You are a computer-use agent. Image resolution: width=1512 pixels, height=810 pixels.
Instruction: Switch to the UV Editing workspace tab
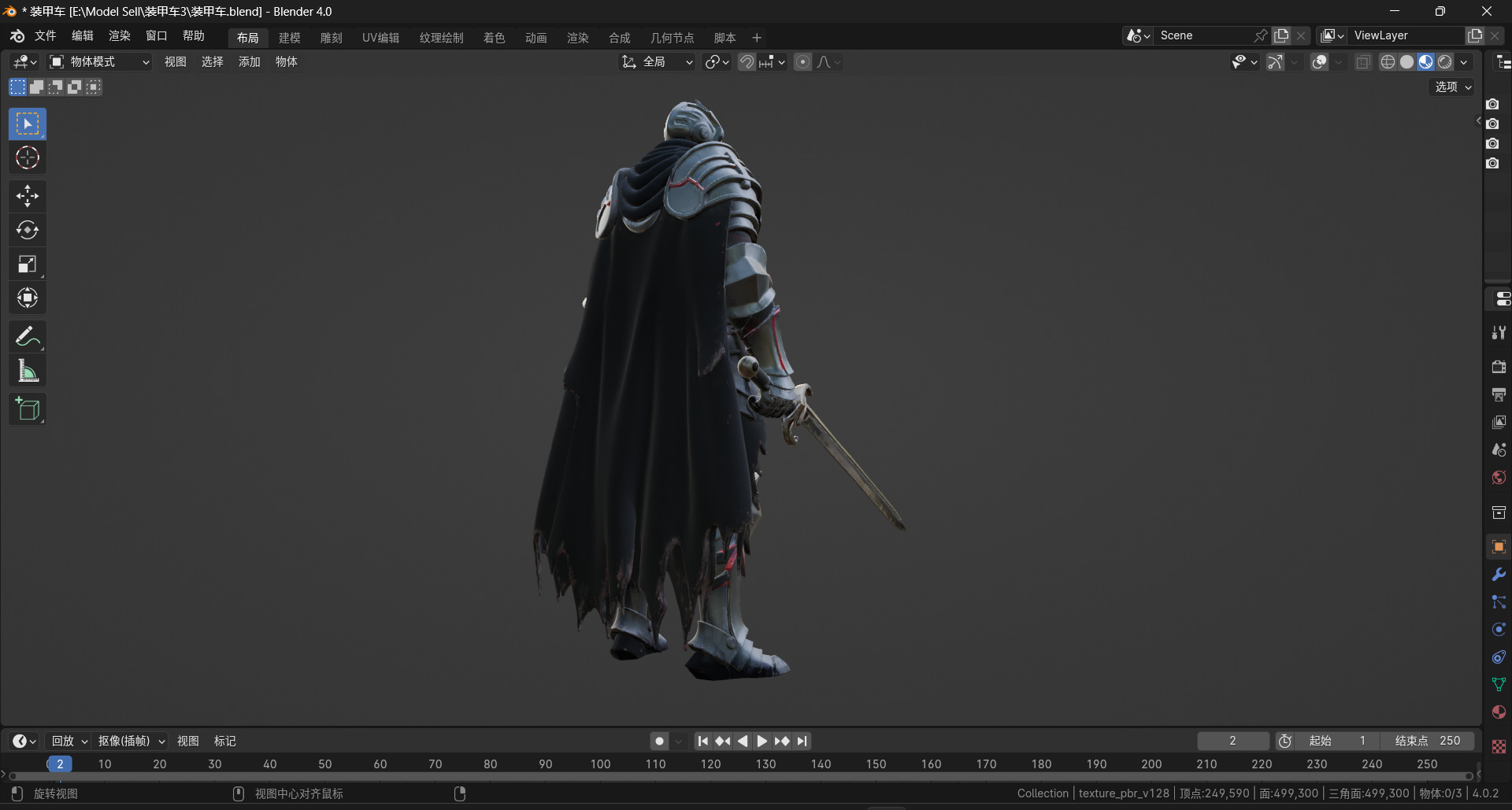[381, 38]
